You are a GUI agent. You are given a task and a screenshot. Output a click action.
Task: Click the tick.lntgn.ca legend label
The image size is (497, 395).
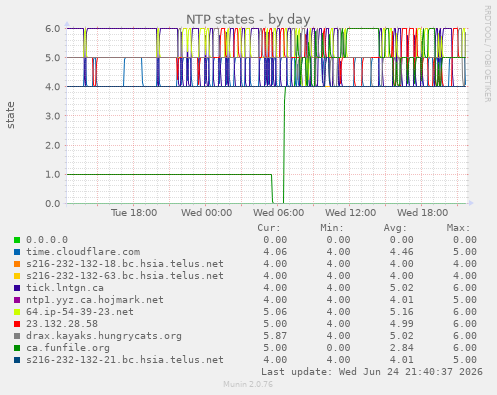tap(65, 288)
